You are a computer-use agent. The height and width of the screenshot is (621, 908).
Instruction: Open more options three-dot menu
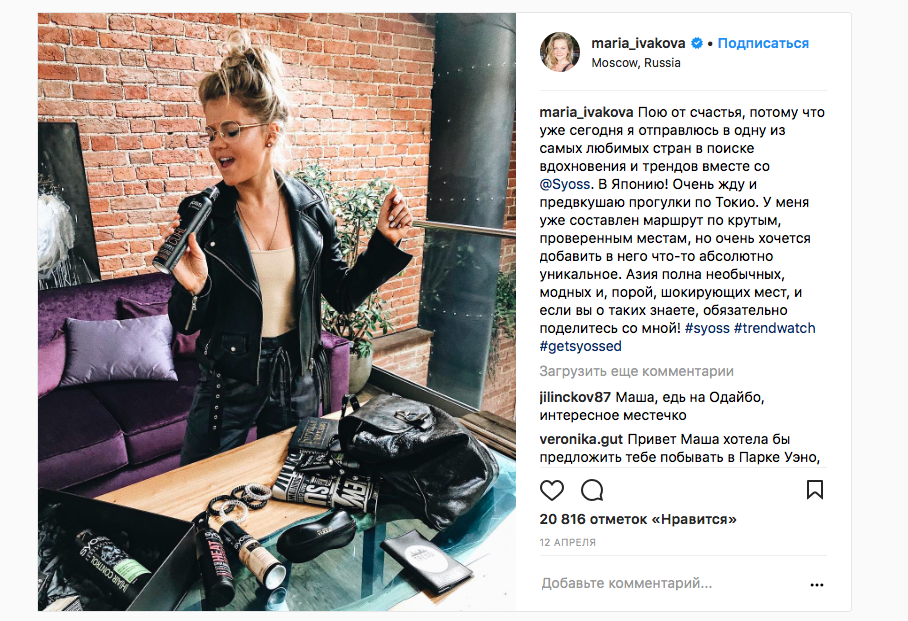pos(817,585)
